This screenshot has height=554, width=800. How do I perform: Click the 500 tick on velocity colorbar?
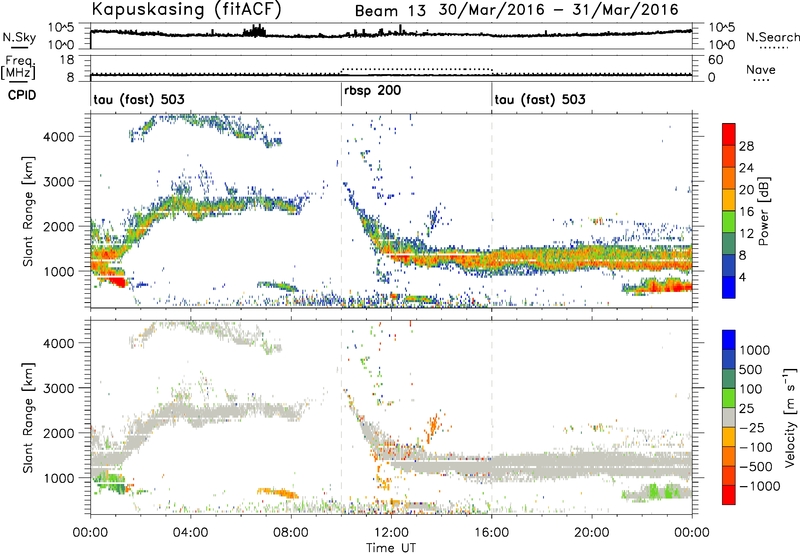(x=751, y=369)
